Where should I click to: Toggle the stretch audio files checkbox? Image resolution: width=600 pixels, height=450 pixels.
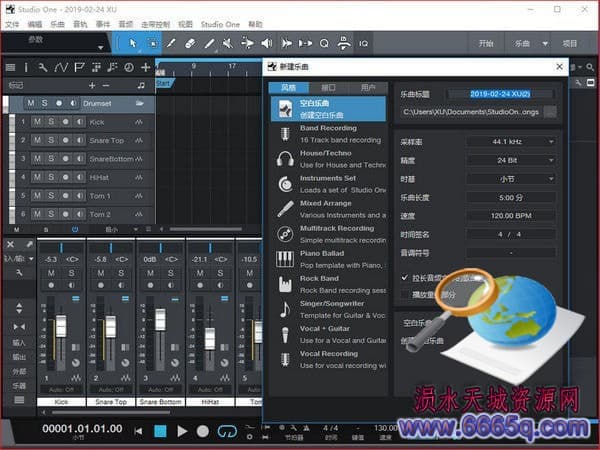(x=405, y=277)
